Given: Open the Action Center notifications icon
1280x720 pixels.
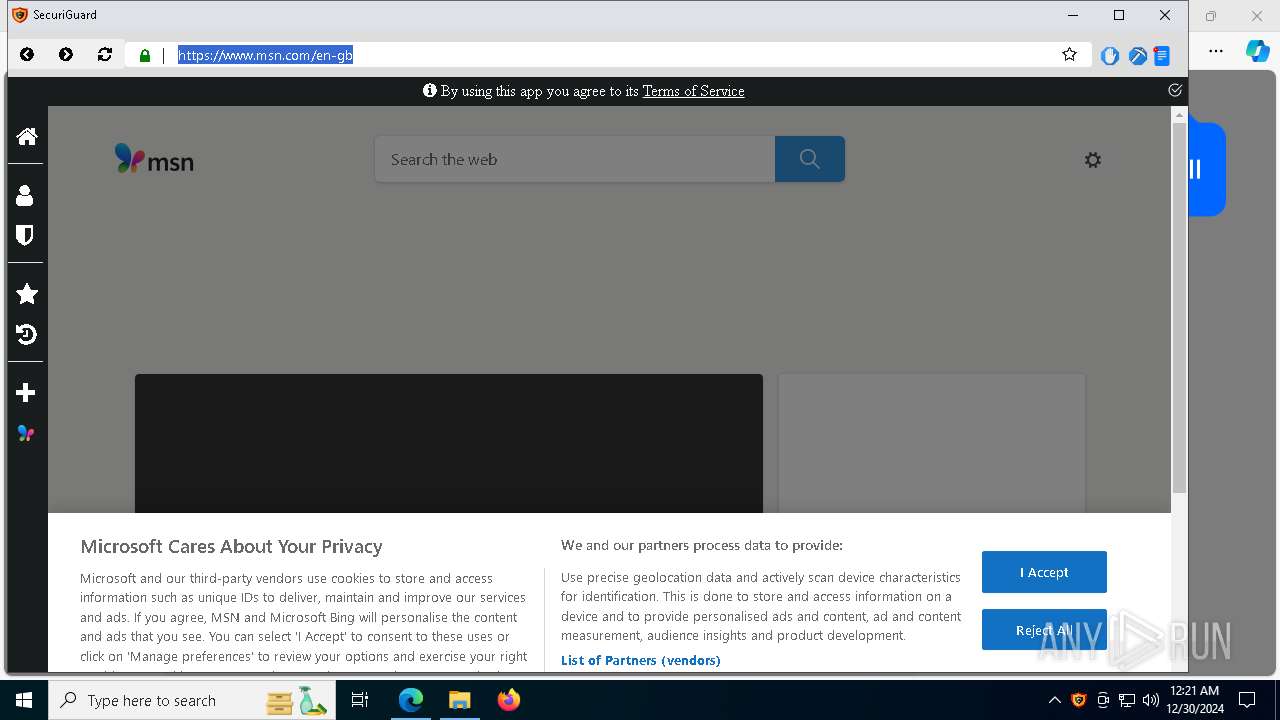Looking at the screenshot, I should [1247, 700].
